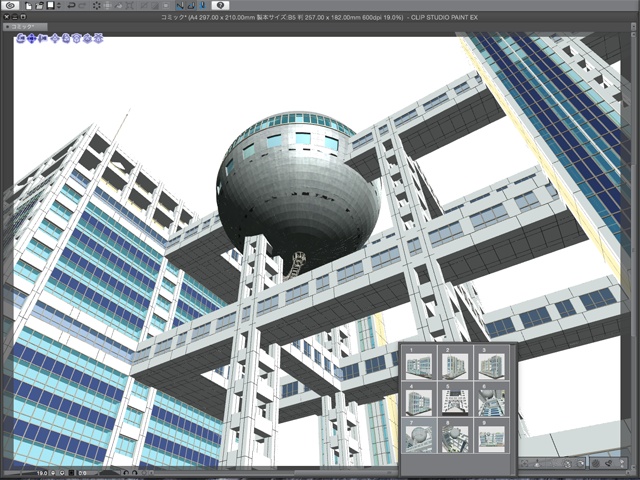The width and height of the screenshot is (640, 480).
Task: Click the 3D sphere settings launcher icon
Action: tap(596, 463)
